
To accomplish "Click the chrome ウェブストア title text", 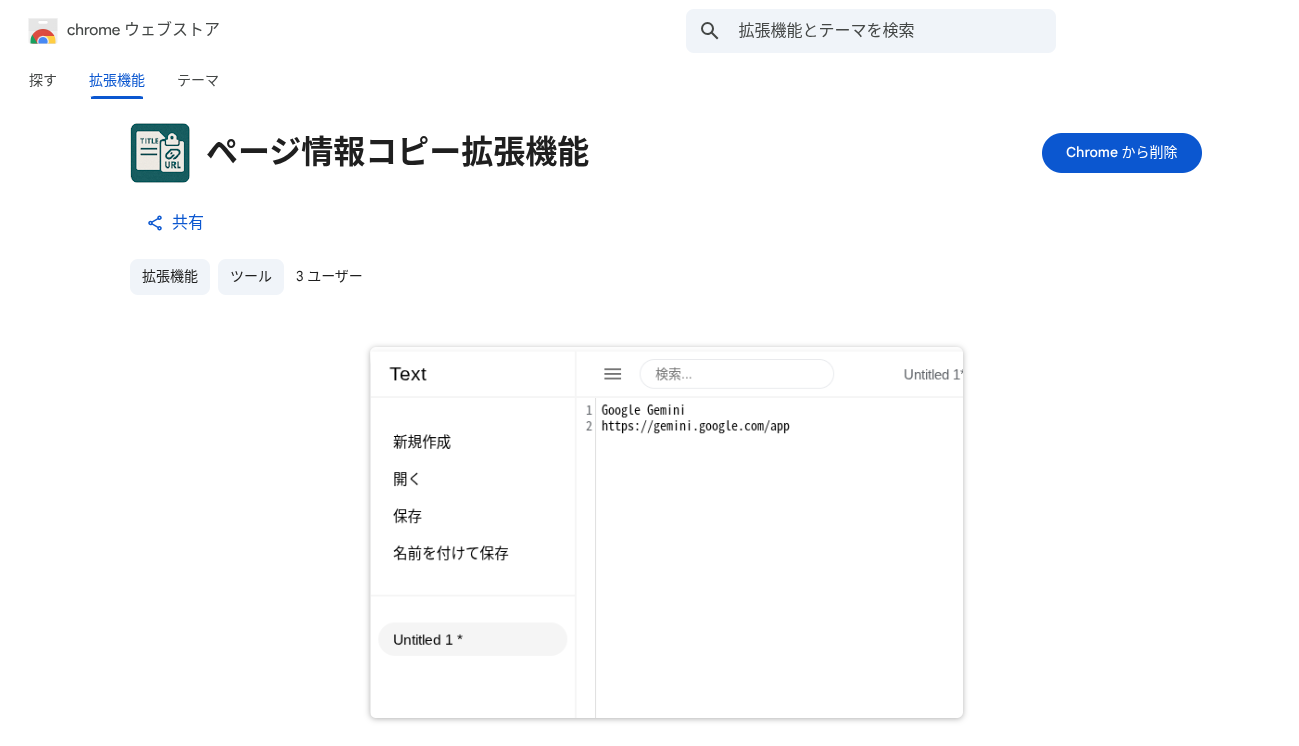I will click(143, 30).
